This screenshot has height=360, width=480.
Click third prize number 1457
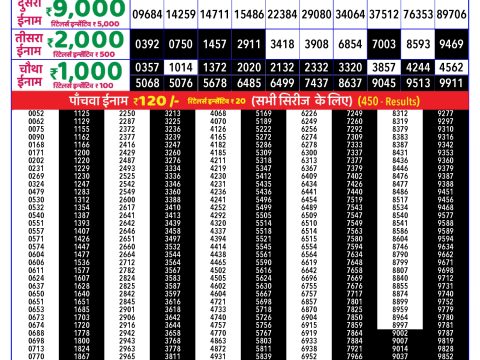point(215,44)
